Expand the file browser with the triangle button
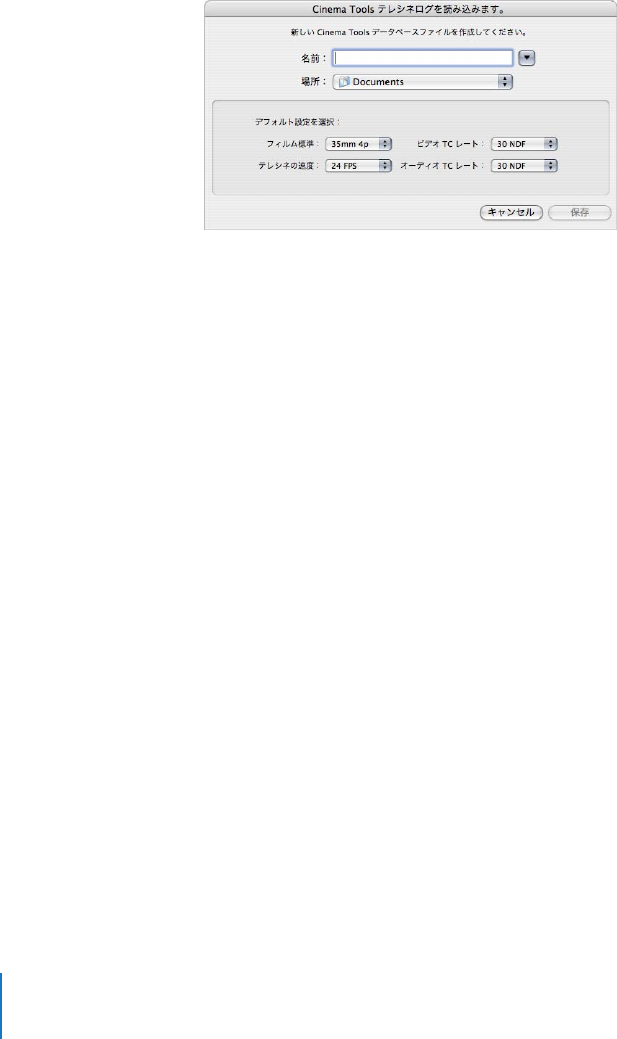Image resolution: width=617 pixels, height=1039 pixels. (x=526, y=58)
